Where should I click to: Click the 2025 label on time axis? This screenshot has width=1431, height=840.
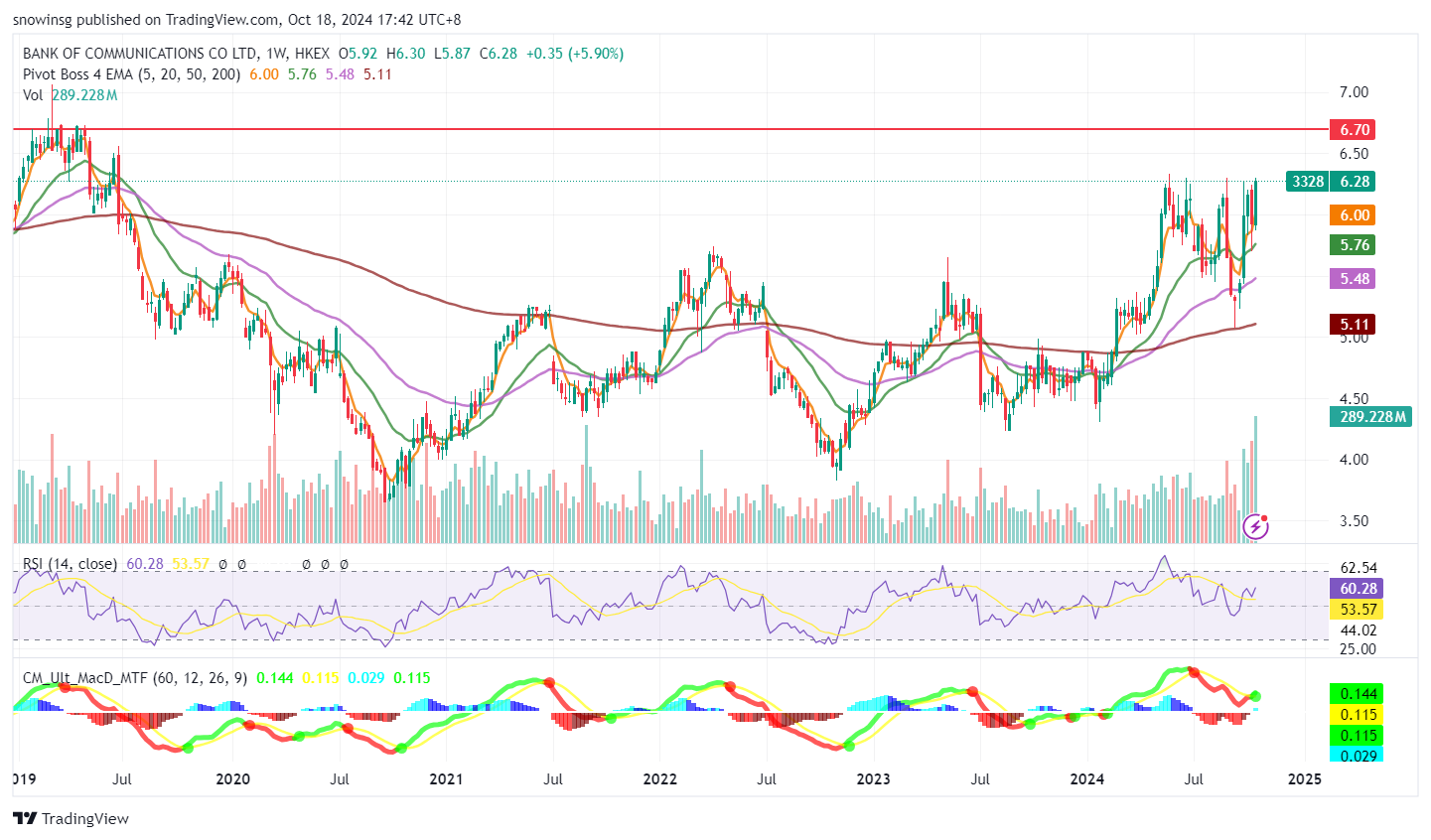pyautogui.click(x=1304, y=779)
